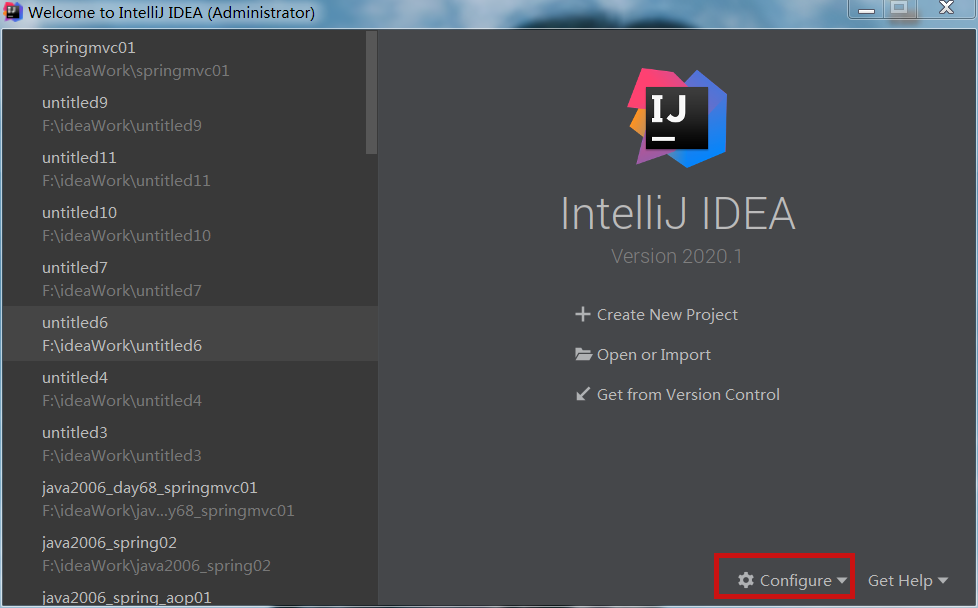The height and width of the screenshot is (608, 978).
Task: Click the path F:\ideaWork\java2006_spring02
Action: [x=156, y=566]
